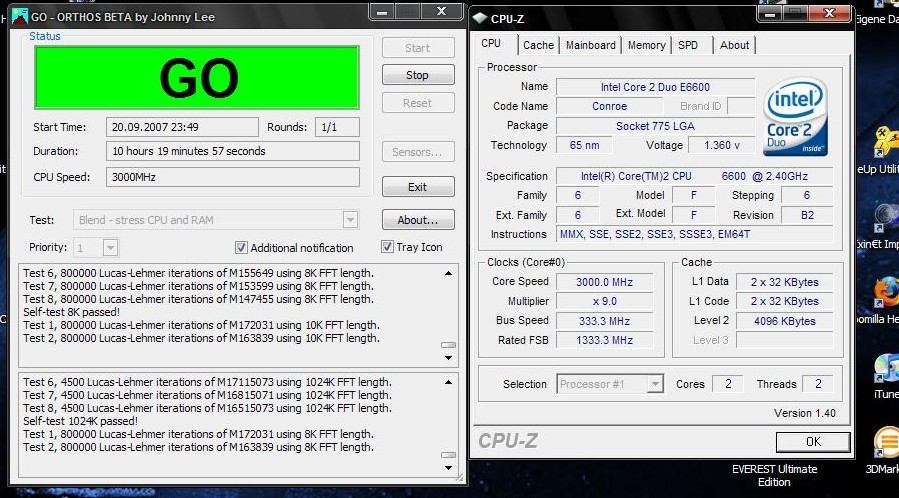Click the Rated FSB '1333.3 MHz' value
Viewport: 899px width, 498px height.
click(x=604, y=340)
